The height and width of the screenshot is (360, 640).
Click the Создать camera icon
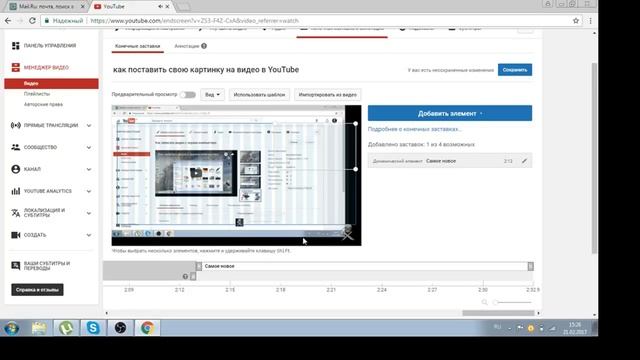click(x=16, y=235)
